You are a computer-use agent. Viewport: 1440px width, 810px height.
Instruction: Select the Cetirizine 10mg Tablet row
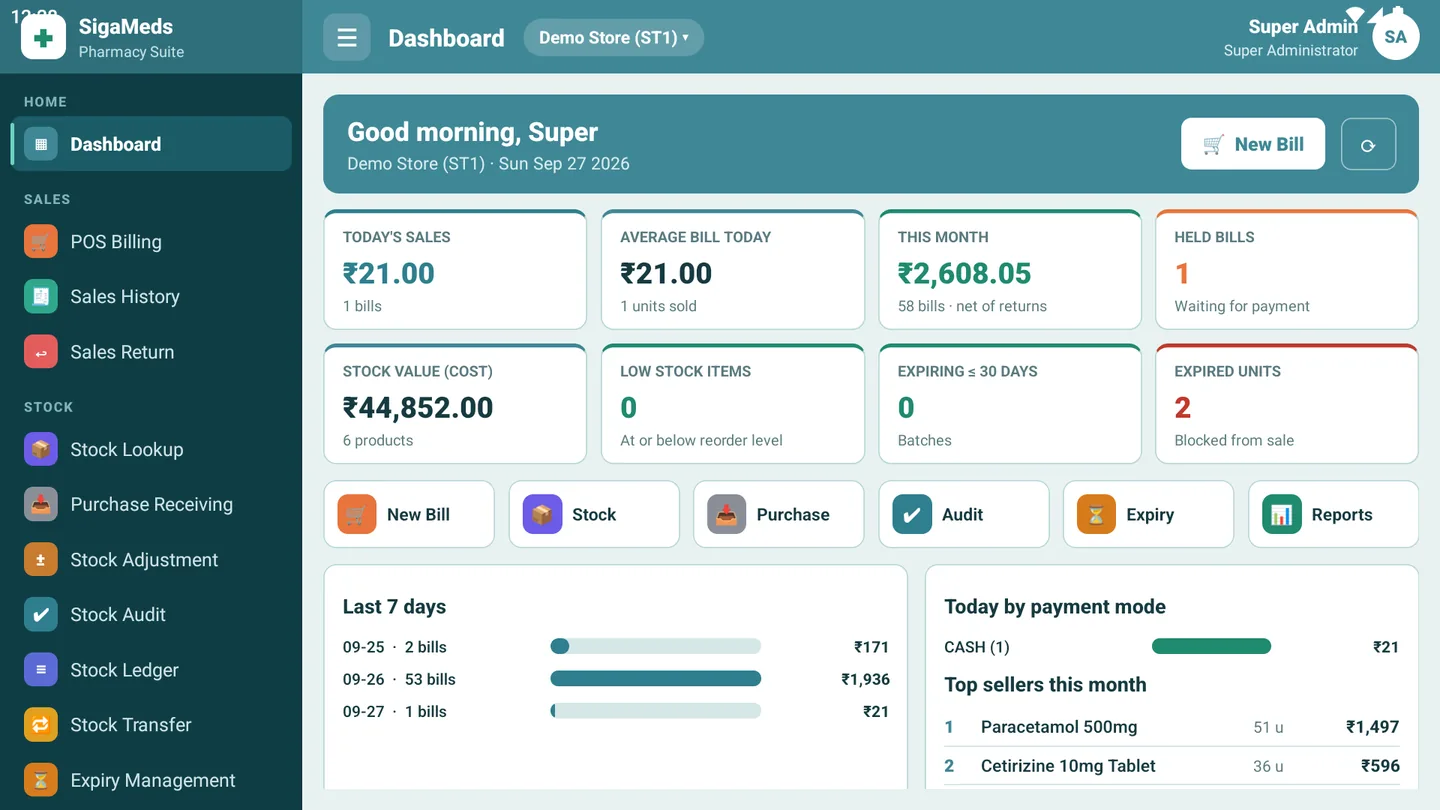pyautogui.click(x=1172, y=766)
